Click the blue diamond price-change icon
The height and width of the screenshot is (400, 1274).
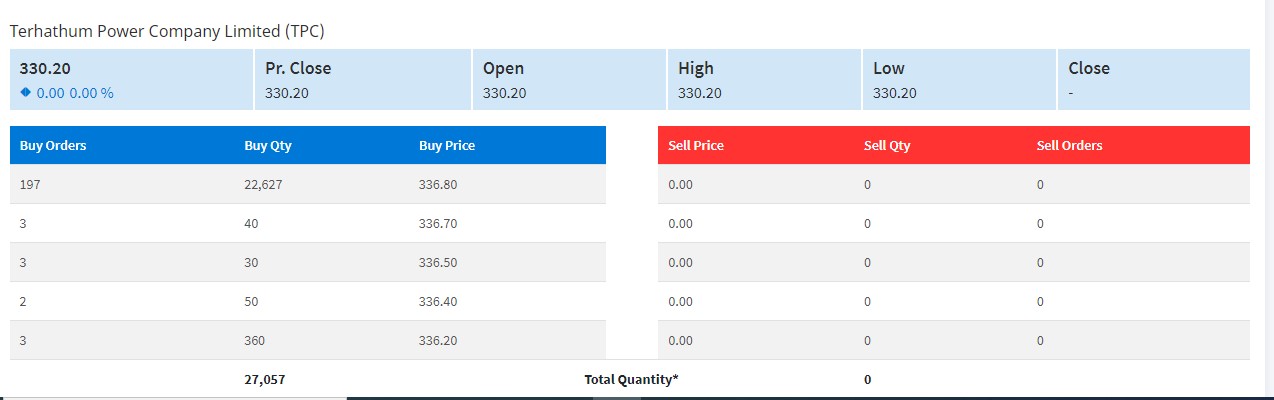(26, 92)
